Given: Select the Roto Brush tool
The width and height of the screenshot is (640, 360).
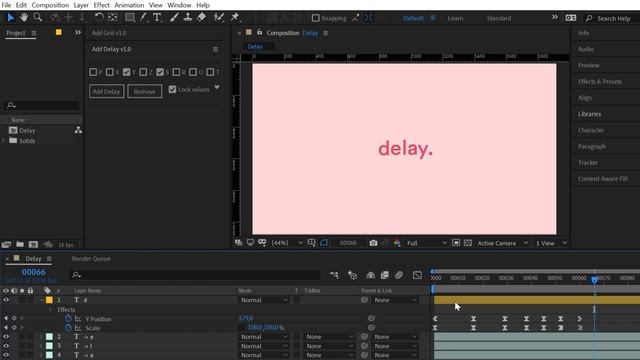Looking at the screenshot, I should [219, 18].
